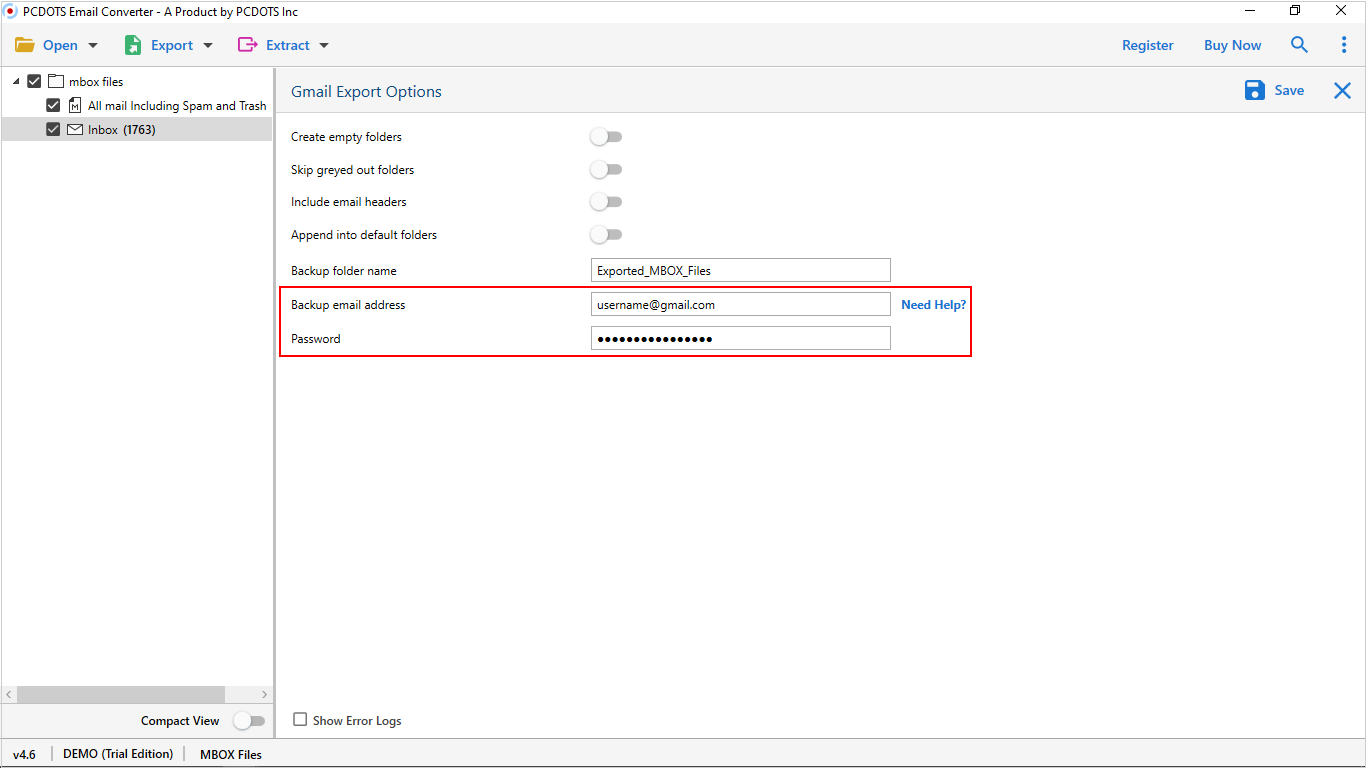Click the Extract icon in the toolbar
The height and width of the screenshot is (768, 1366).
click(x=247, y=45)
